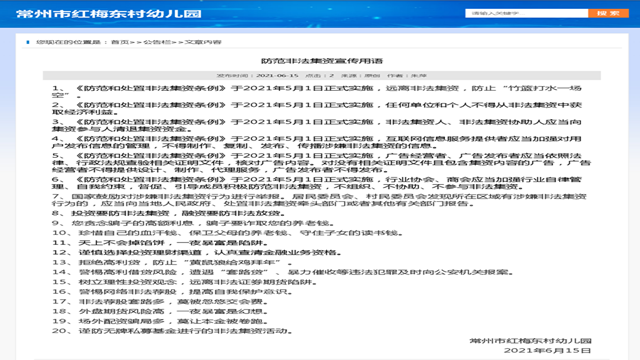The width and height of the screenshot is (640, 360).
Task: Click slogan item 17 非法荐股套路多
Action: coord(160,302)
